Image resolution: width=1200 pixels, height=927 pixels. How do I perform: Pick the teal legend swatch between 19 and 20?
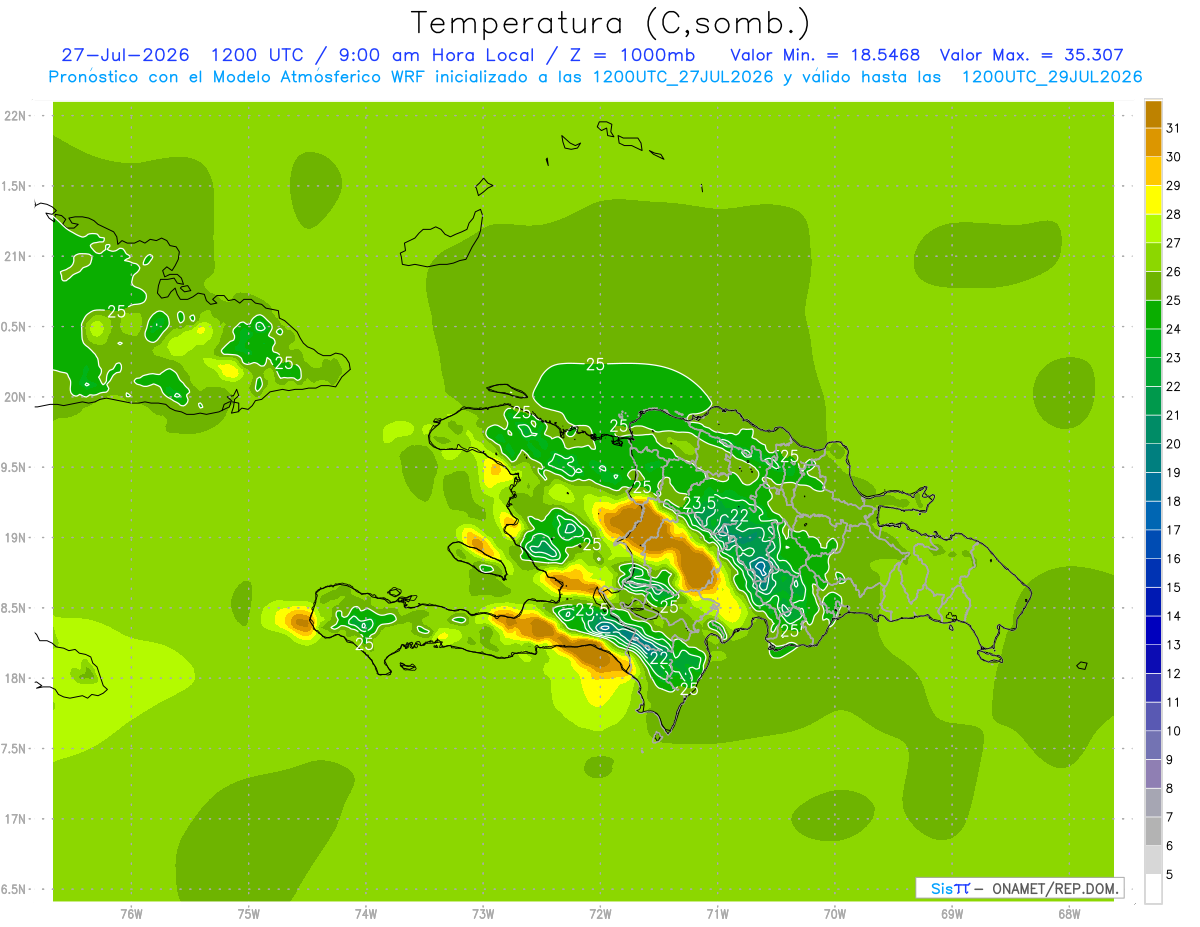[x=1153, y=458]
